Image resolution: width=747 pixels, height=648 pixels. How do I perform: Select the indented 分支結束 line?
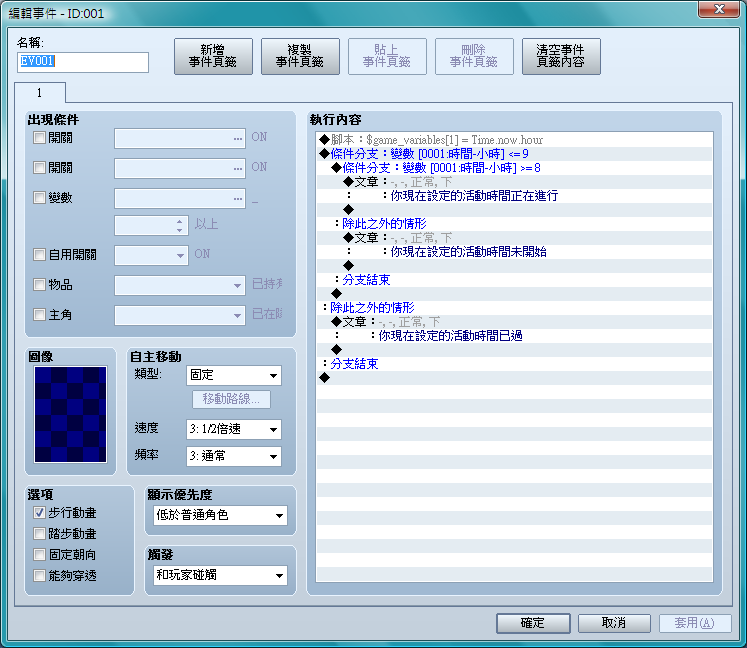click(515, 280)
